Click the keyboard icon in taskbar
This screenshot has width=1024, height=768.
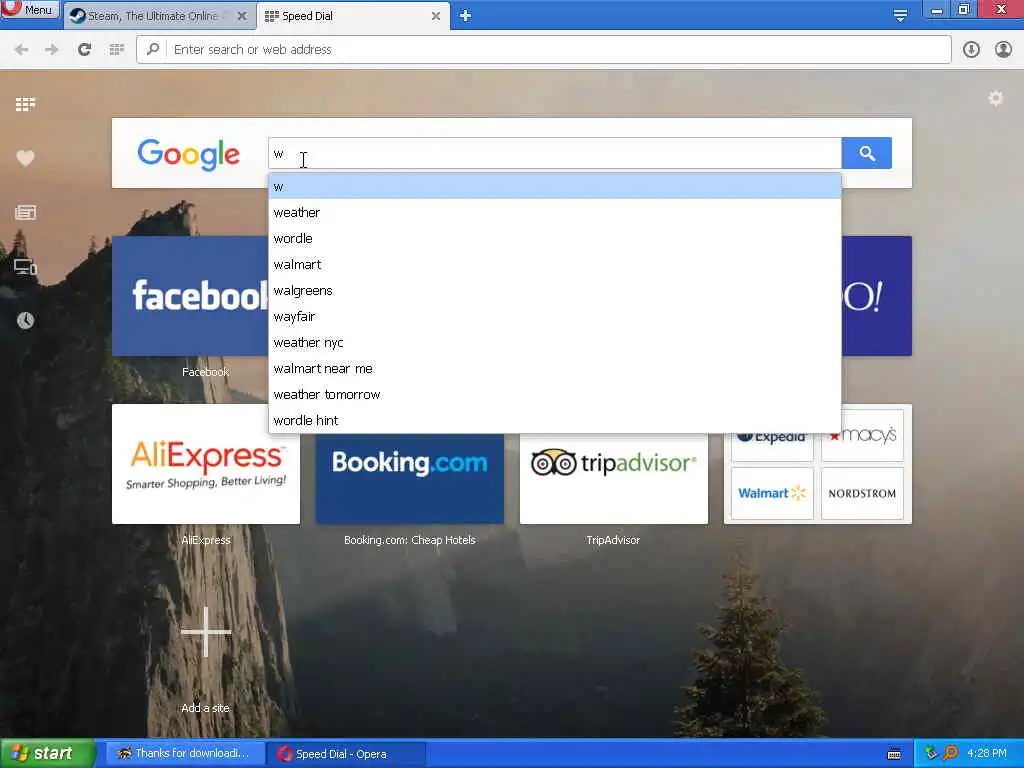894,754
